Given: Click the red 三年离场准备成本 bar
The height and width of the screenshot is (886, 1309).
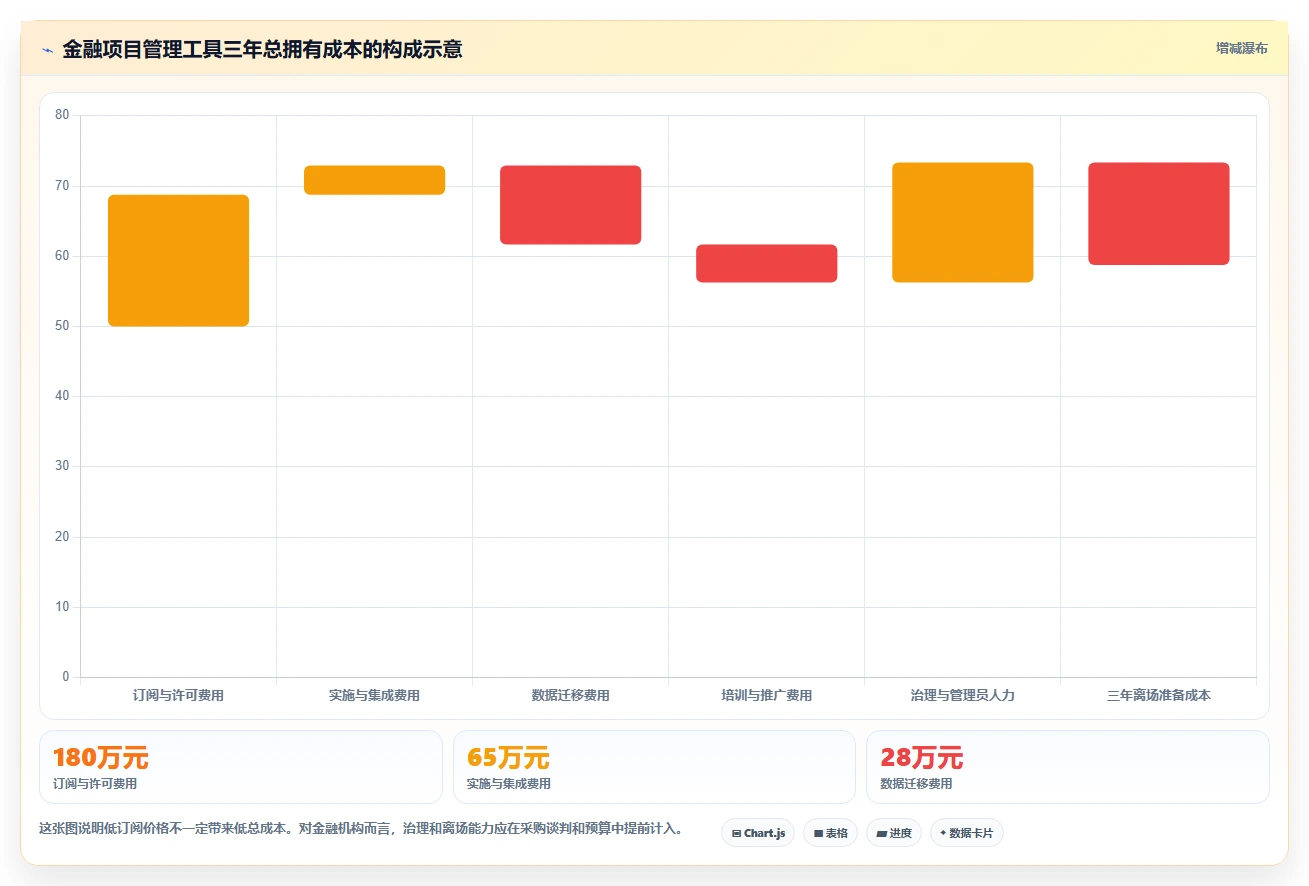Looking at the screenshot, I should 1158,214.
